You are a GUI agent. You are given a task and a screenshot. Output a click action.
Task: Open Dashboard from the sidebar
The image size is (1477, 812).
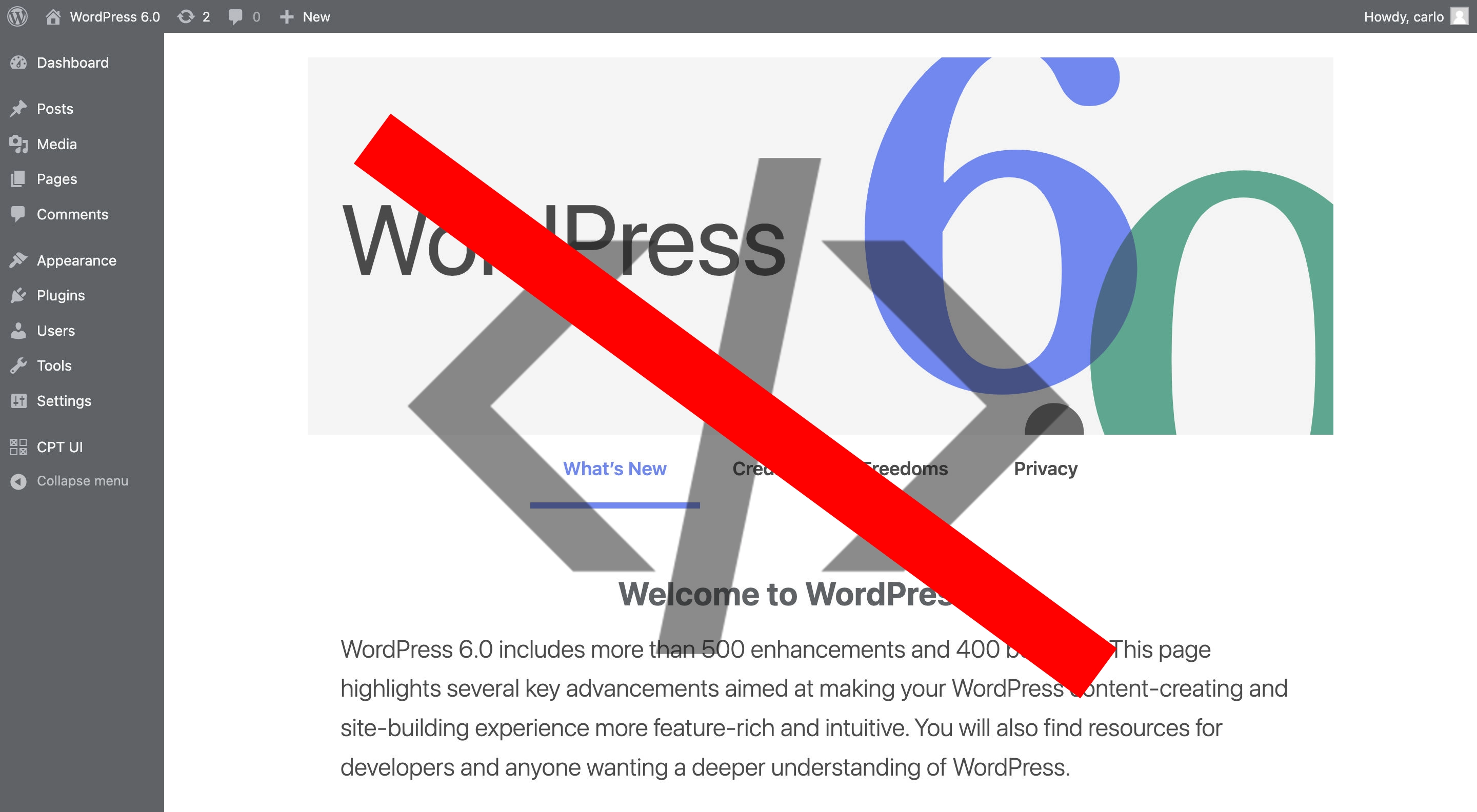(72, 63)
